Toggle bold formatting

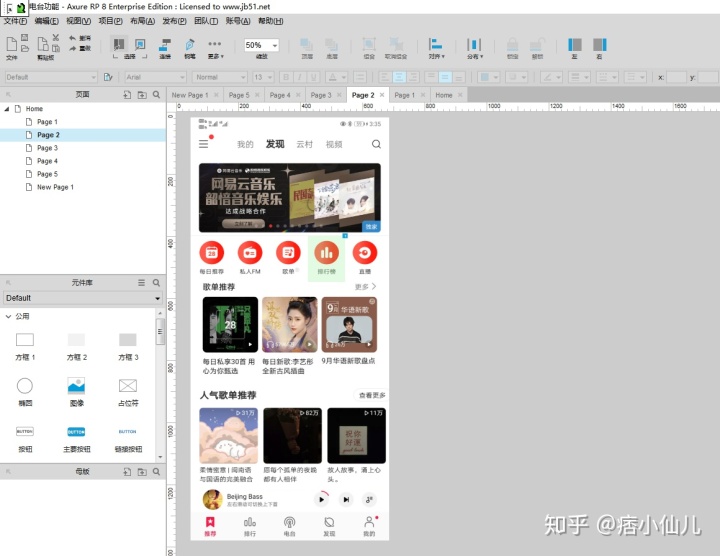point(286,77)
